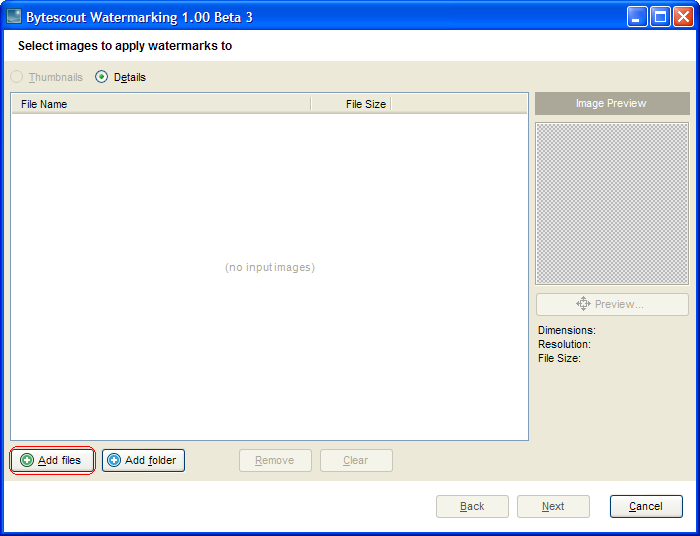
Task: Go Back to the previous step
Action: tap(472, 506)
